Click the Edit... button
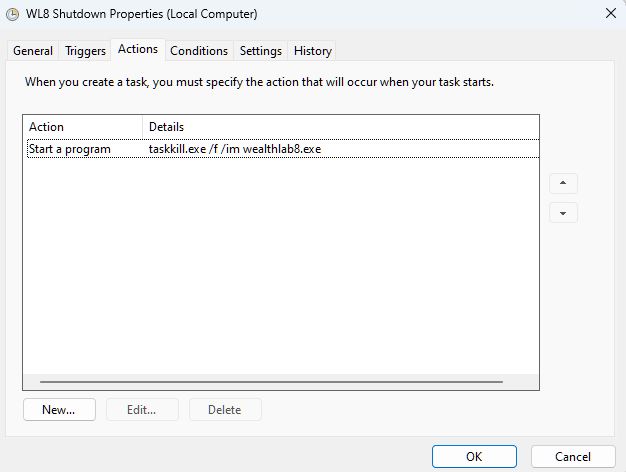The width and height of the screenshot is (626, 472). point(142,409)
